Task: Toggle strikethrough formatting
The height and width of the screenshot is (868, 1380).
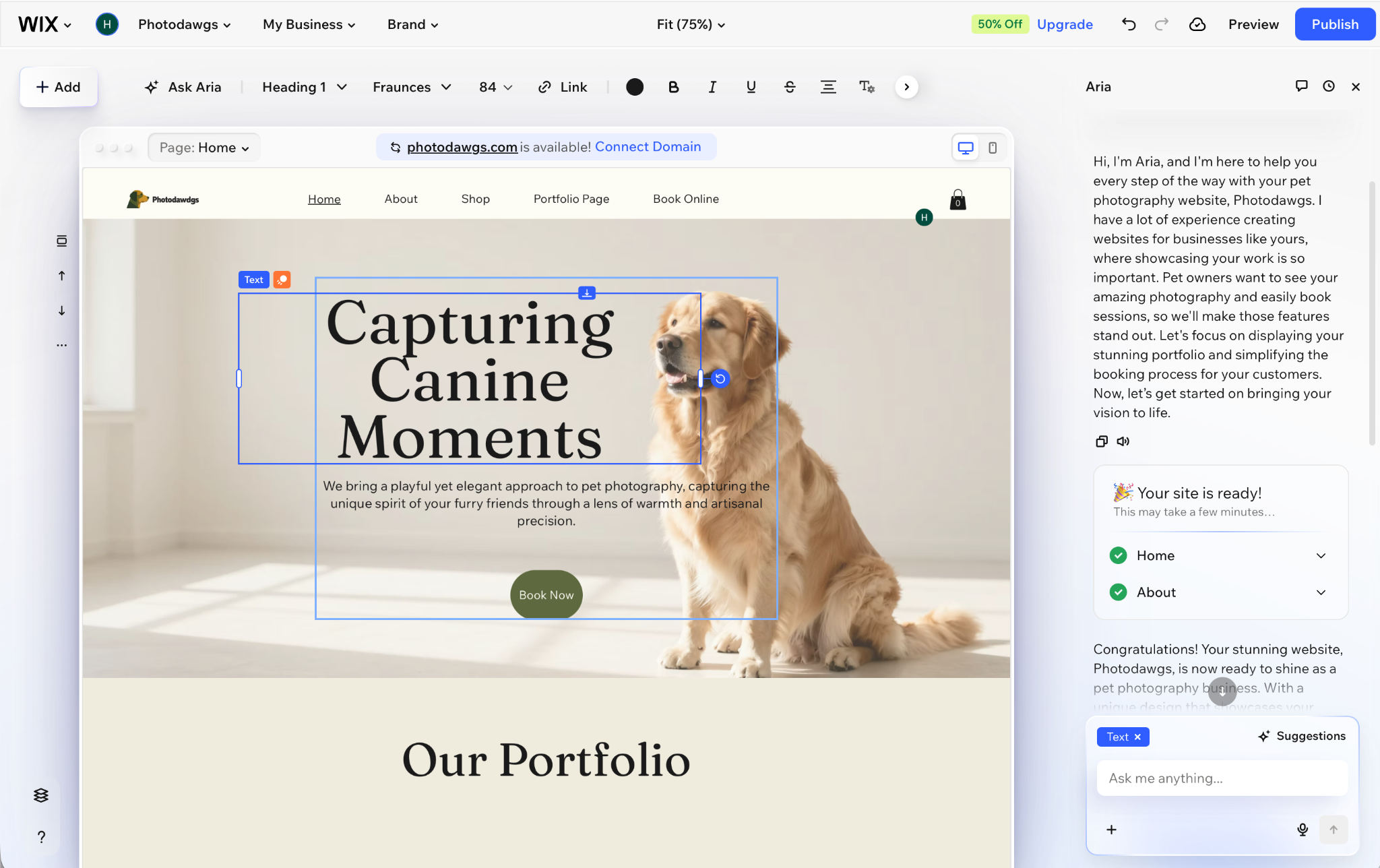Action: [790, 87]
